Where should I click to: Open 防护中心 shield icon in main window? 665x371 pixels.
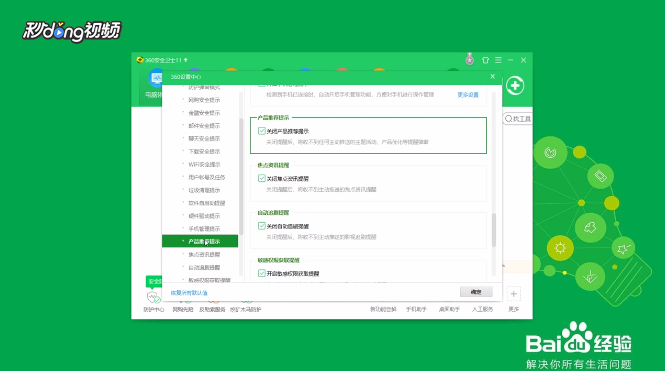(x=154, y=297)
